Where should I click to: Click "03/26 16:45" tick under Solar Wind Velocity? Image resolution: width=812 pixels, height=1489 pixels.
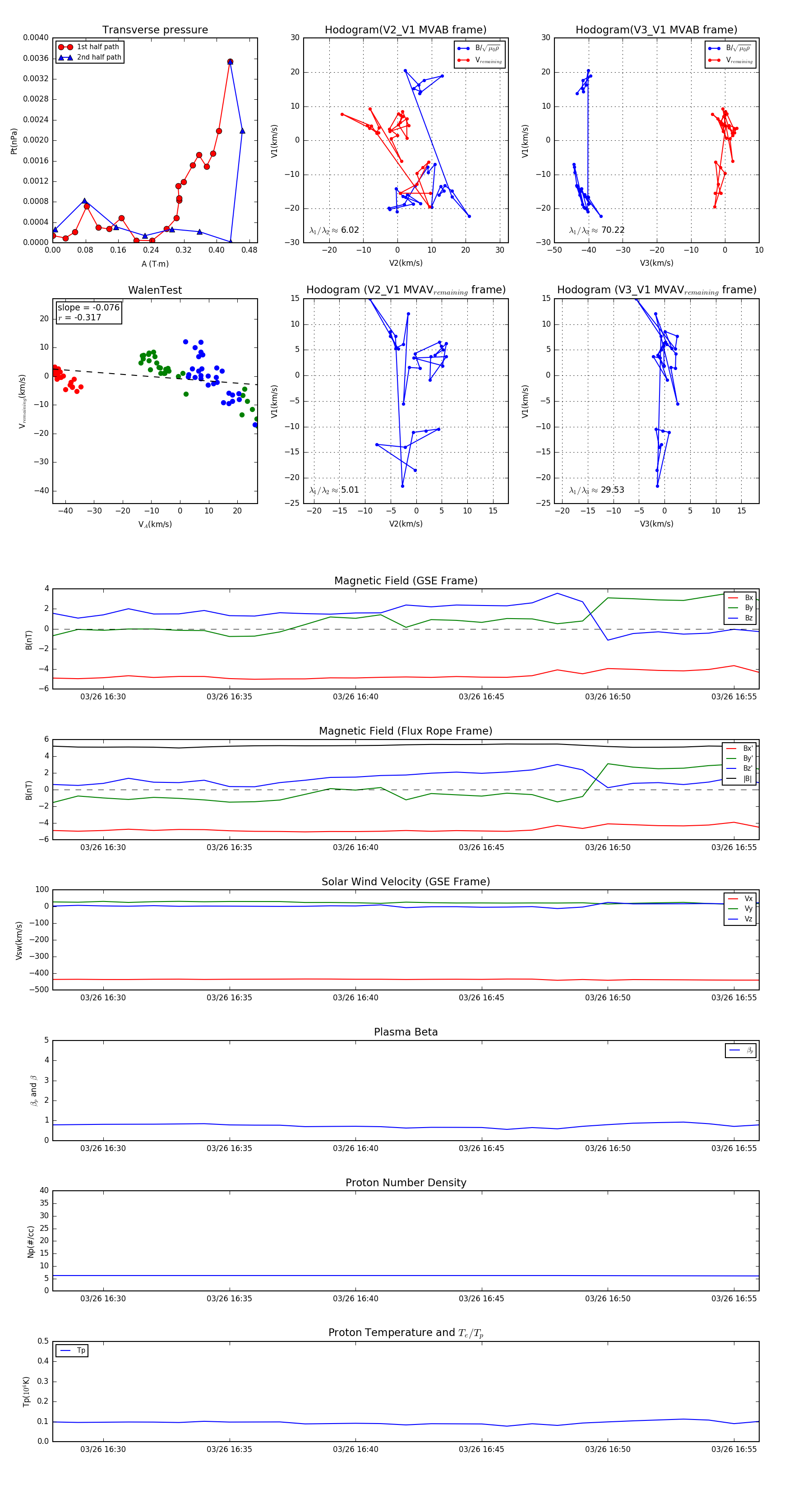point(481,998)
